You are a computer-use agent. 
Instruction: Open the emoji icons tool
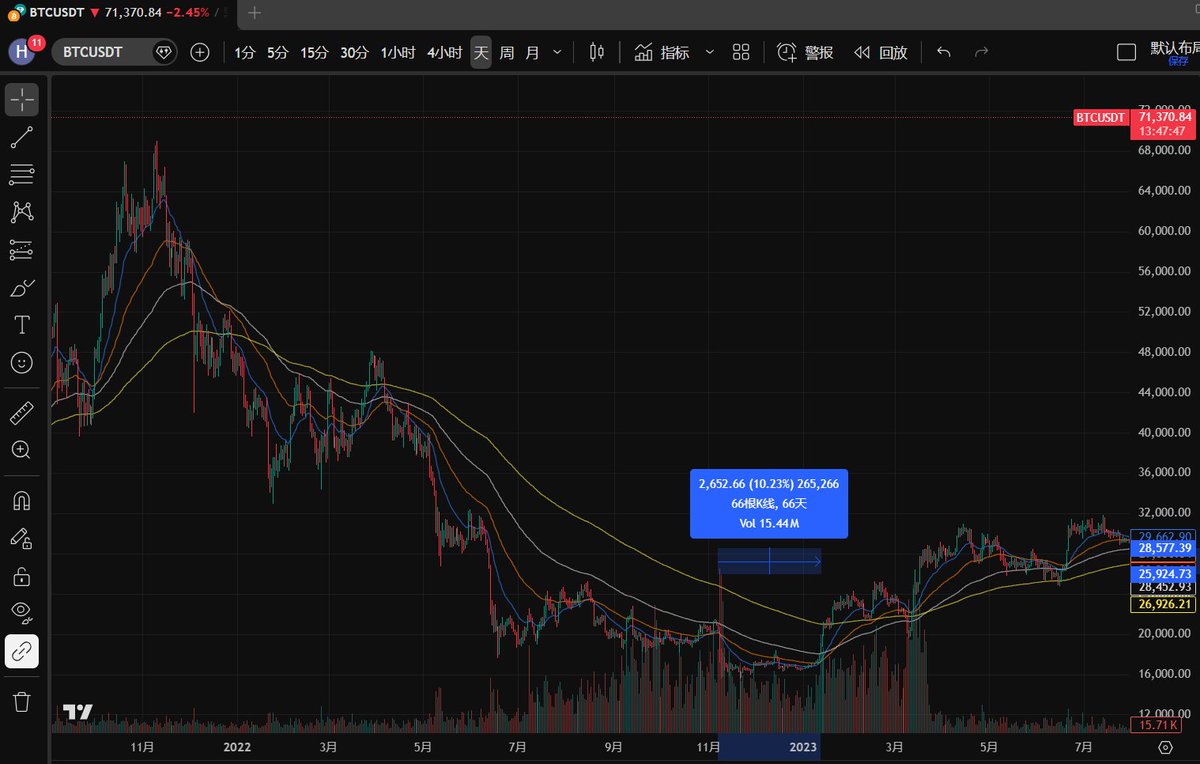pos(22,362)
